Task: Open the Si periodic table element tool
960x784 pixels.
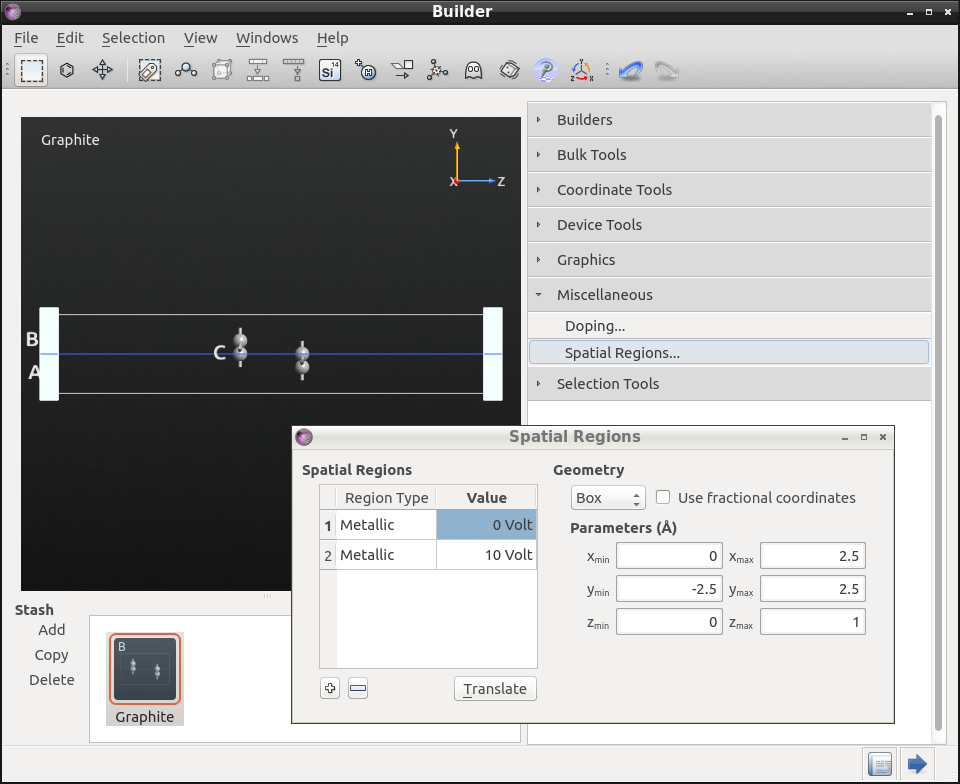Action: coord(330,71)
